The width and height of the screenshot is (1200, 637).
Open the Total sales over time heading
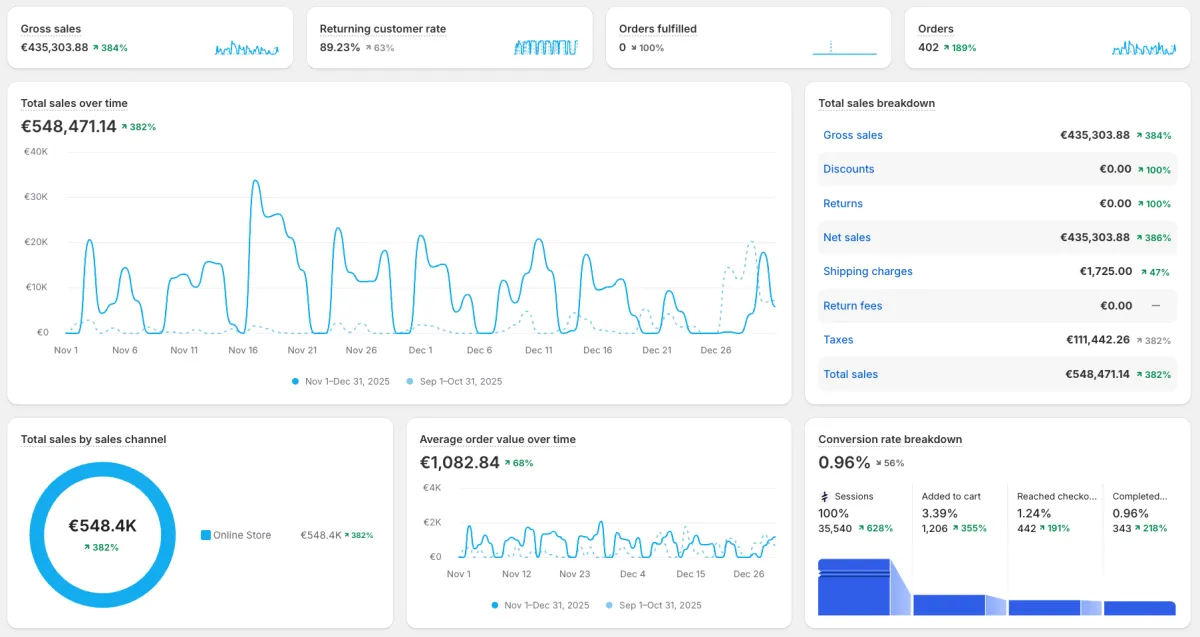(x=74, y=103)
